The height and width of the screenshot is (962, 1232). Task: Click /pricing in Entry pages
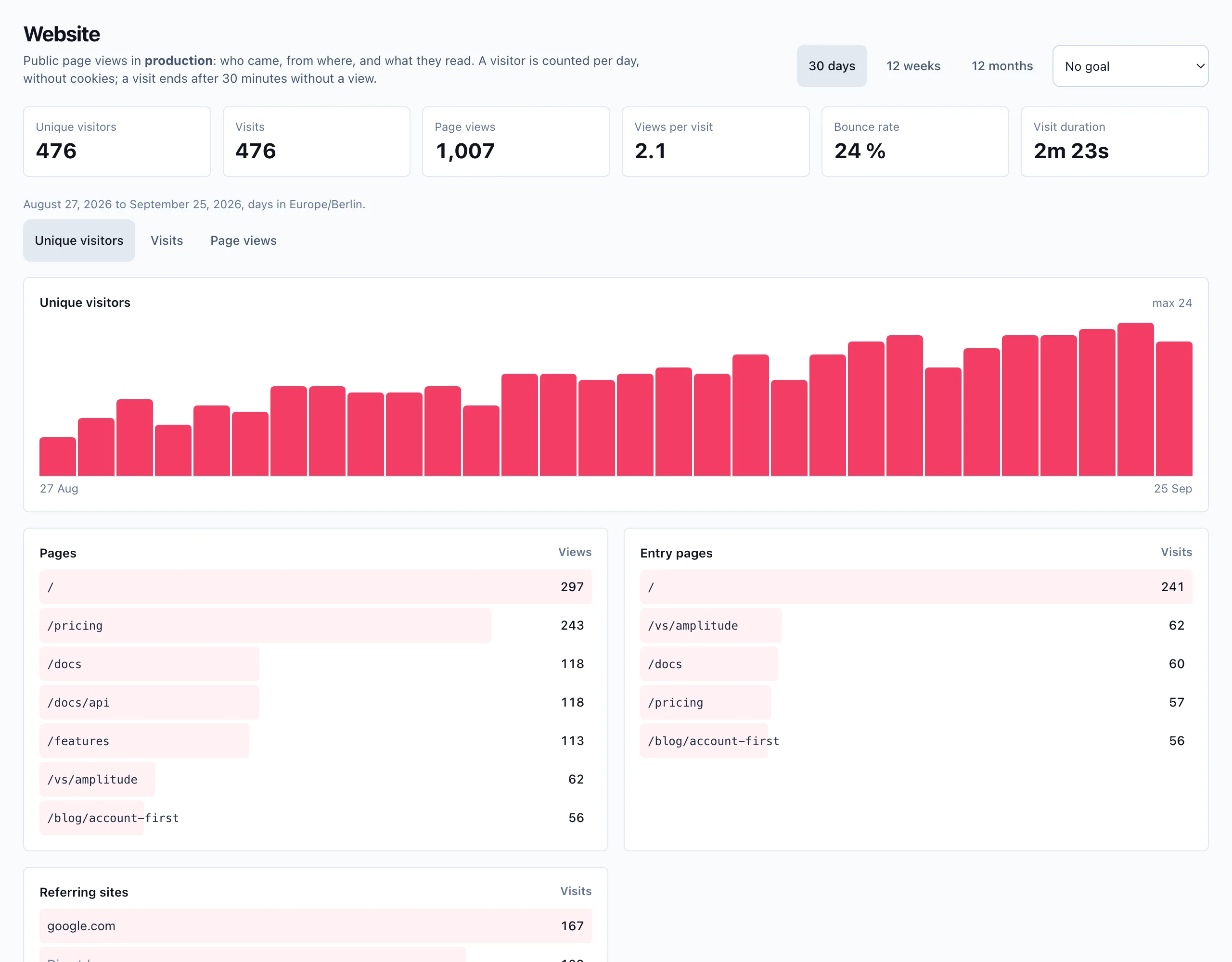(916, 702)
